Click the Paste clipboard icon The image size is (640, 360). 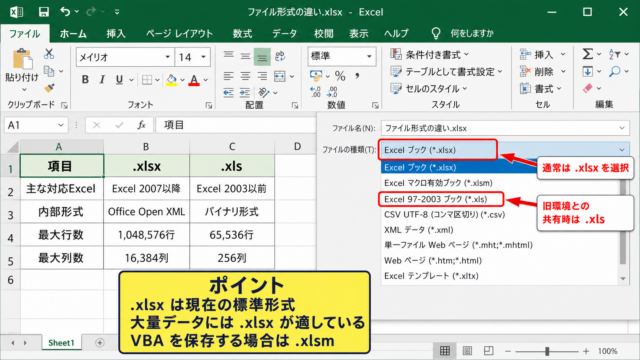(22, 59)
